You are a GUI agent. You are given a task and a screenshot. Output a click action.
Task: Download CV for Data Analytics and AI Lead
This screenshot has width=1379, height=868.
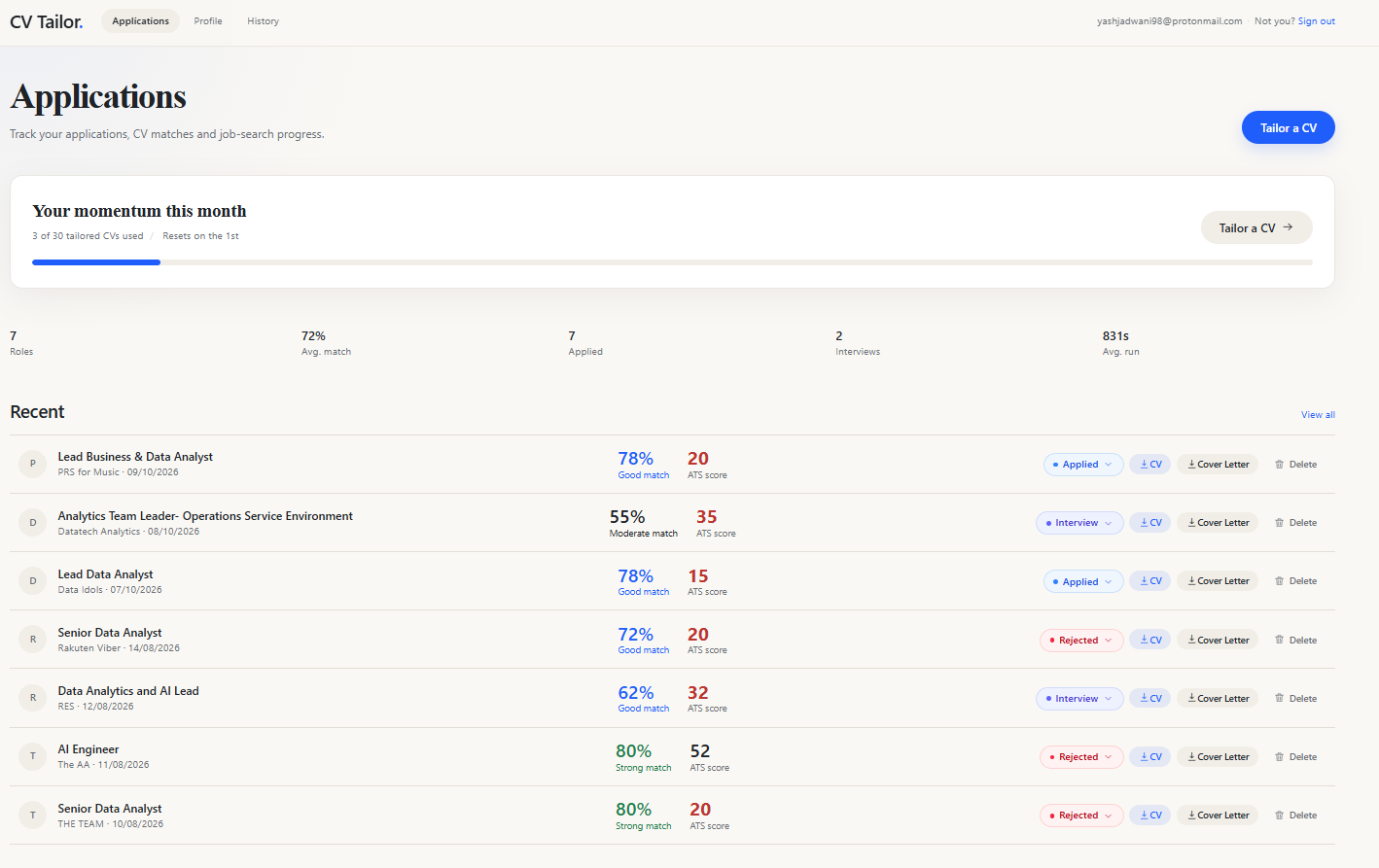(1150, 698)
